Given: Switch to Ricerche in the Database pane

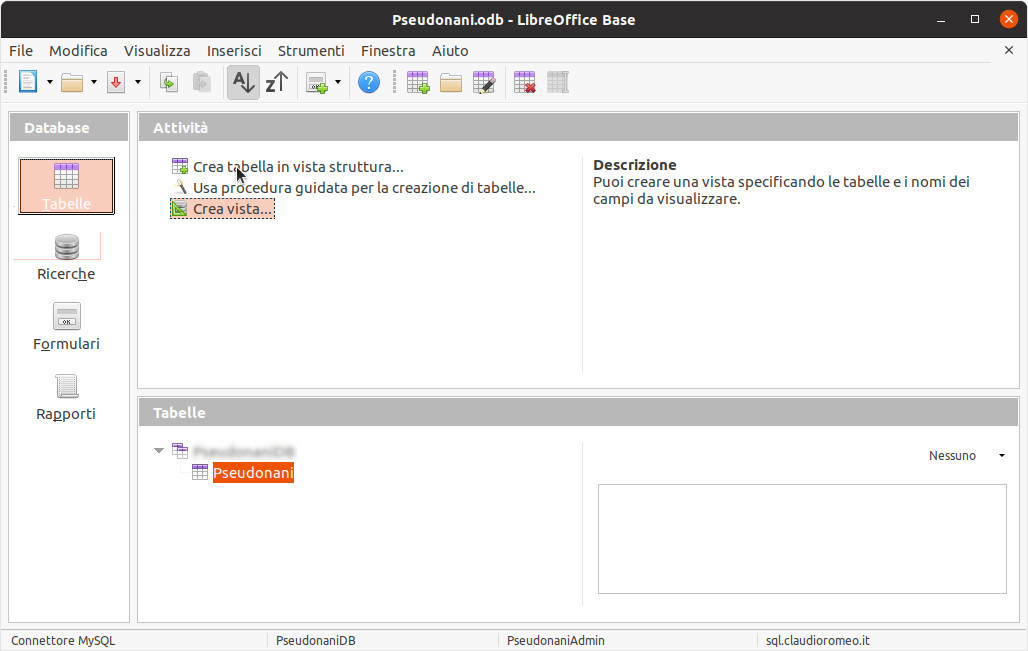Looking at the screenshot, I should coord(66,258).
